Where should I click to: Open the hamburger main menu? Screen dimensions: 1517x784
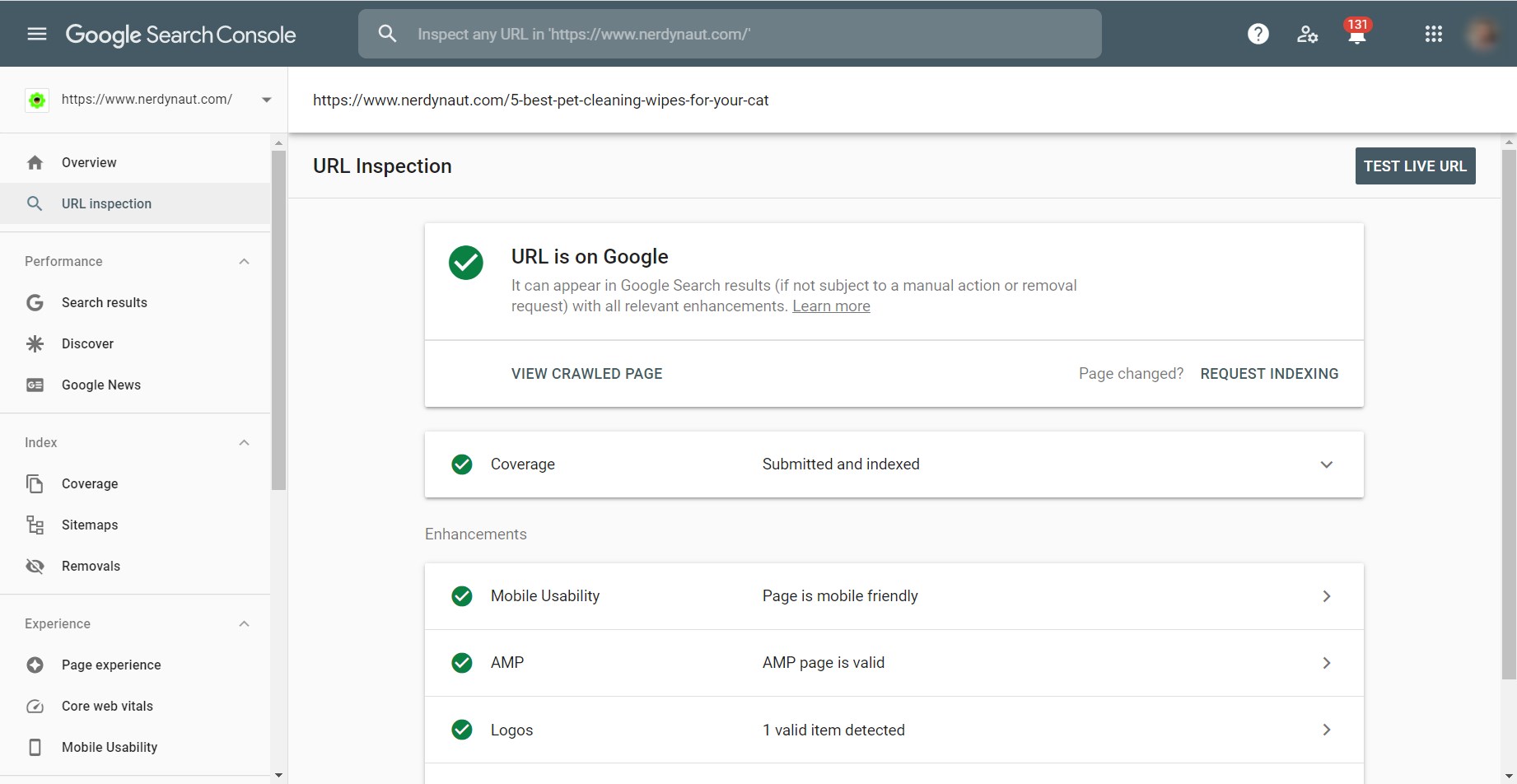click(37, 34)
